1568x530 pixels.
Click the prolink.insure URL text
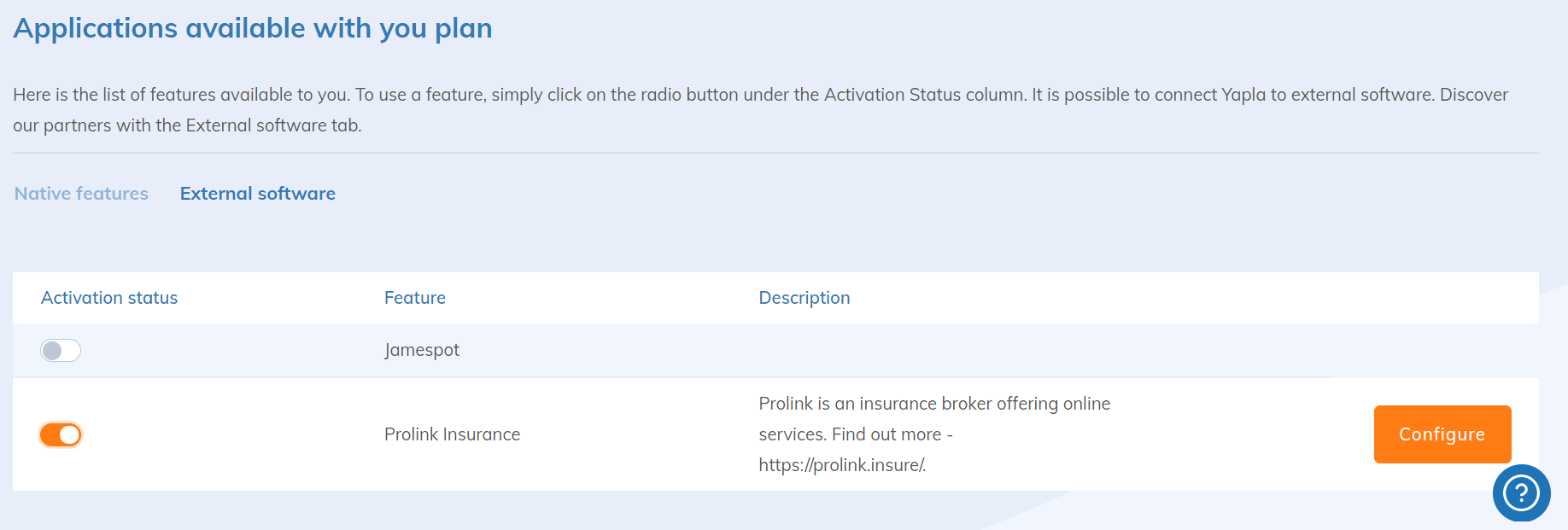[842, 465]
